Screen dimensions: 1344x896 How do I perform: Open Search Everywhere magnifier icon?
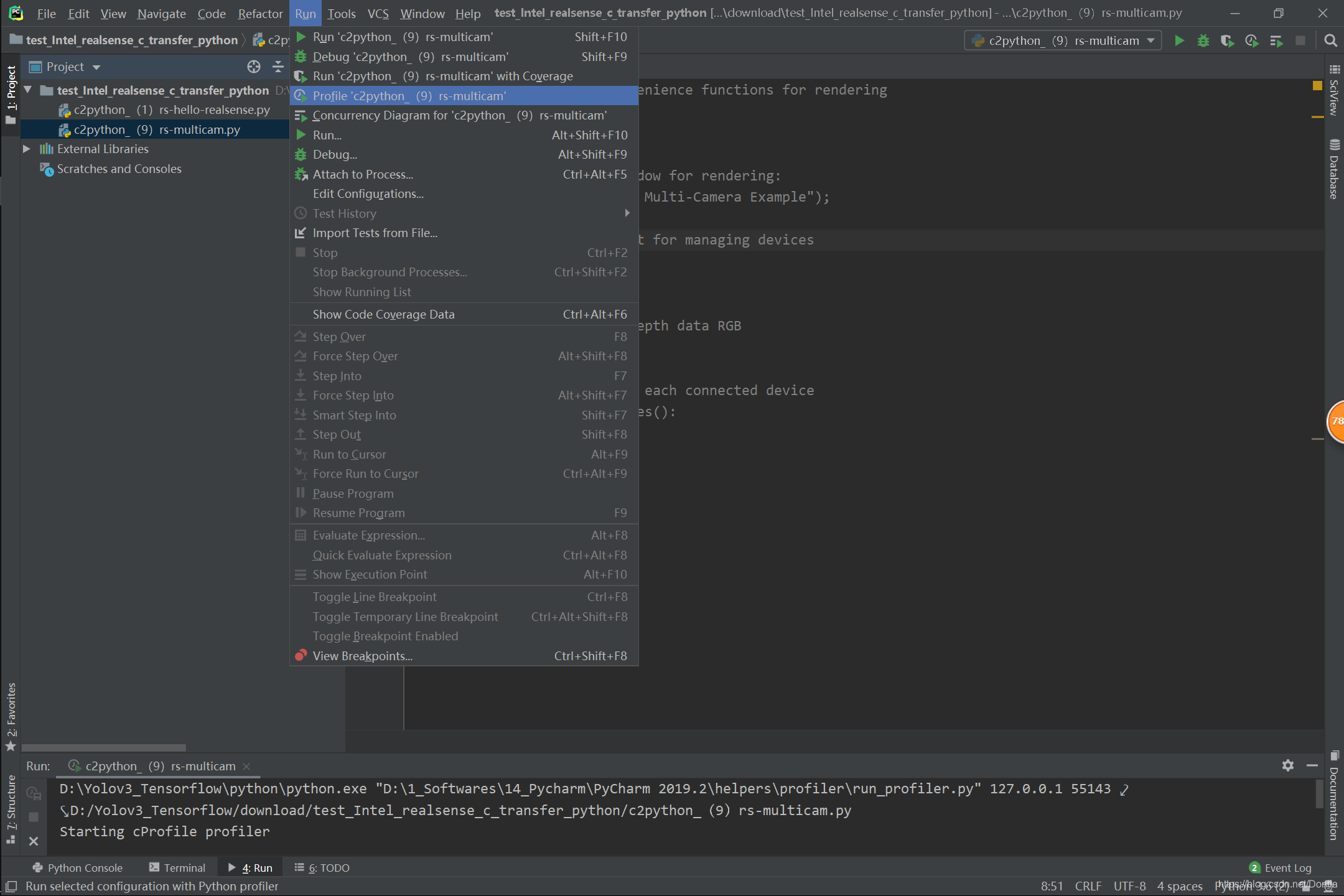point(1331,41)
